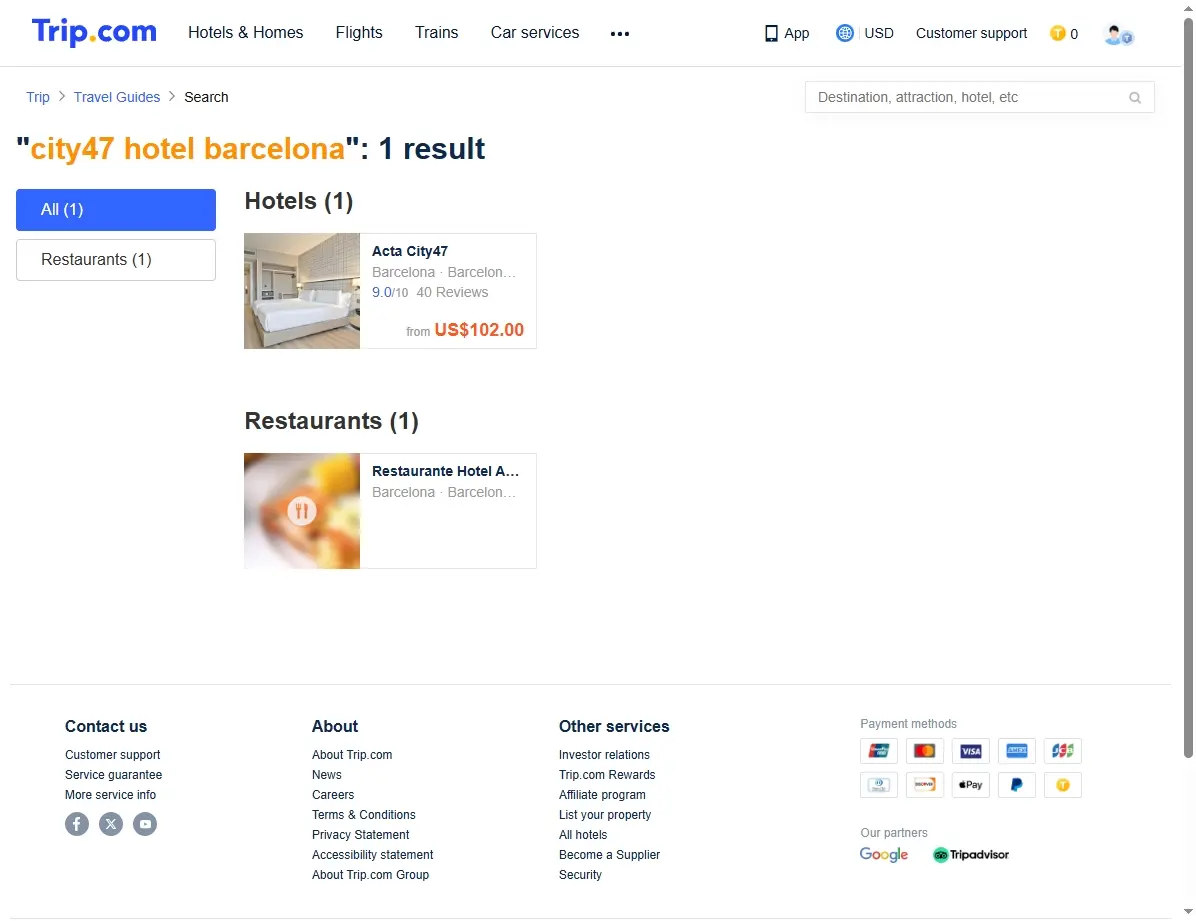The width and height of the screenshot is (1196, 921).
Task: Open Acta City47 hotel title
Action: [x=410, y=251]
